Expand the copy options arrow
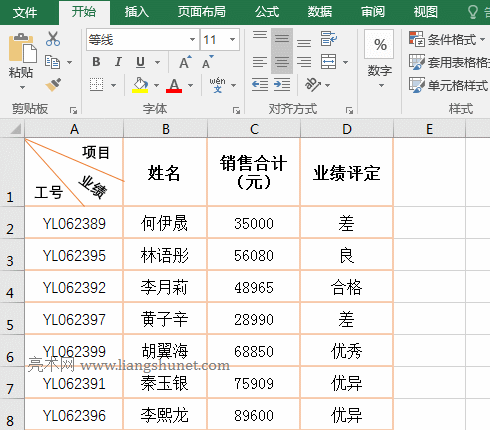 (69, 62)
